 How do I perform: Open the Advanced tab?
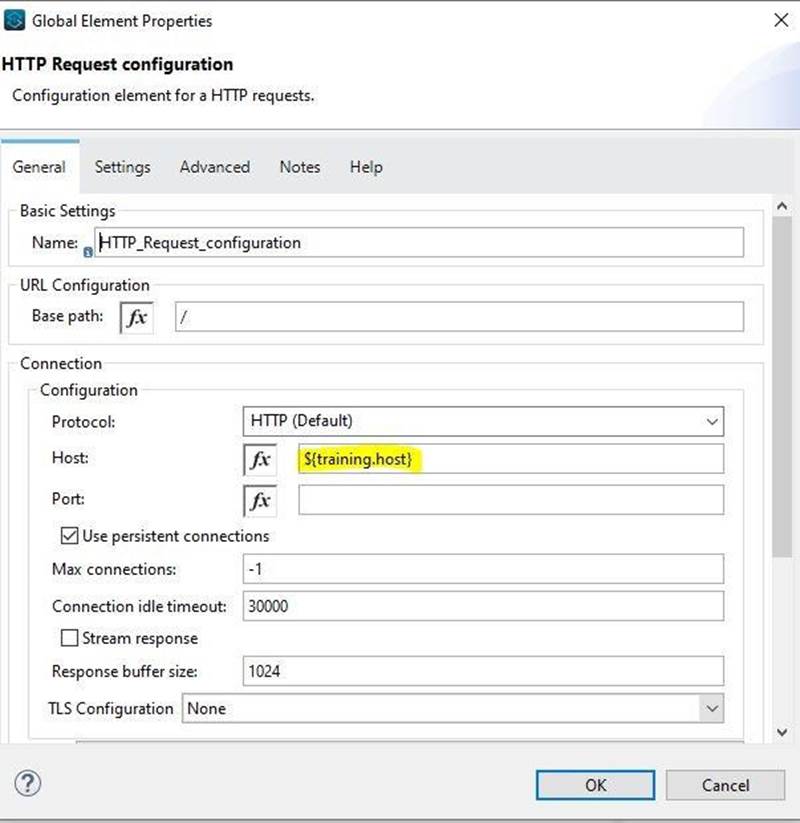coord(215,167)
